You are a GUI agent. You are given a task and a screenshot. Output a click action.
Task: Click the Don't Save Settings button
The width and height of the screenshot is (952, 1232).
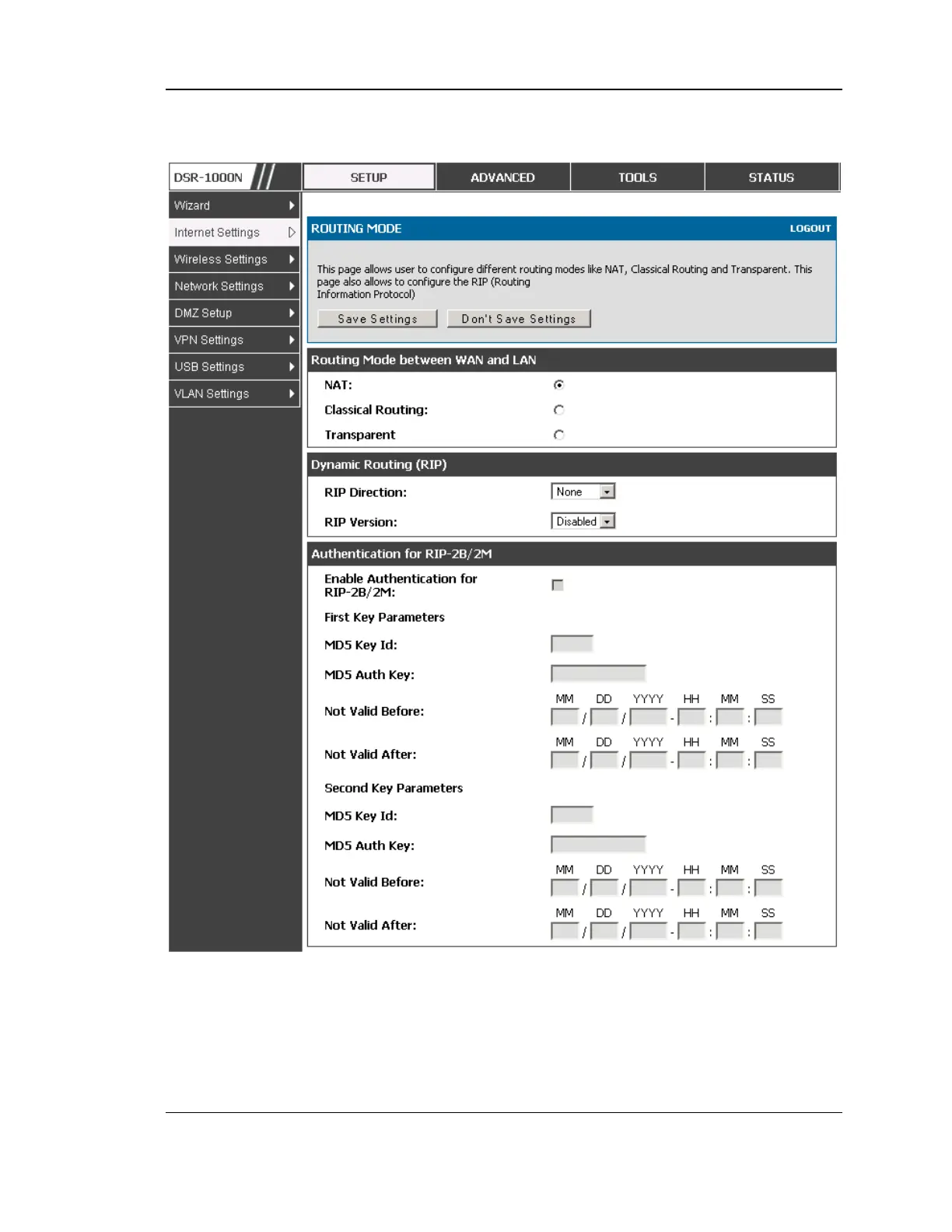click(519, 319)
